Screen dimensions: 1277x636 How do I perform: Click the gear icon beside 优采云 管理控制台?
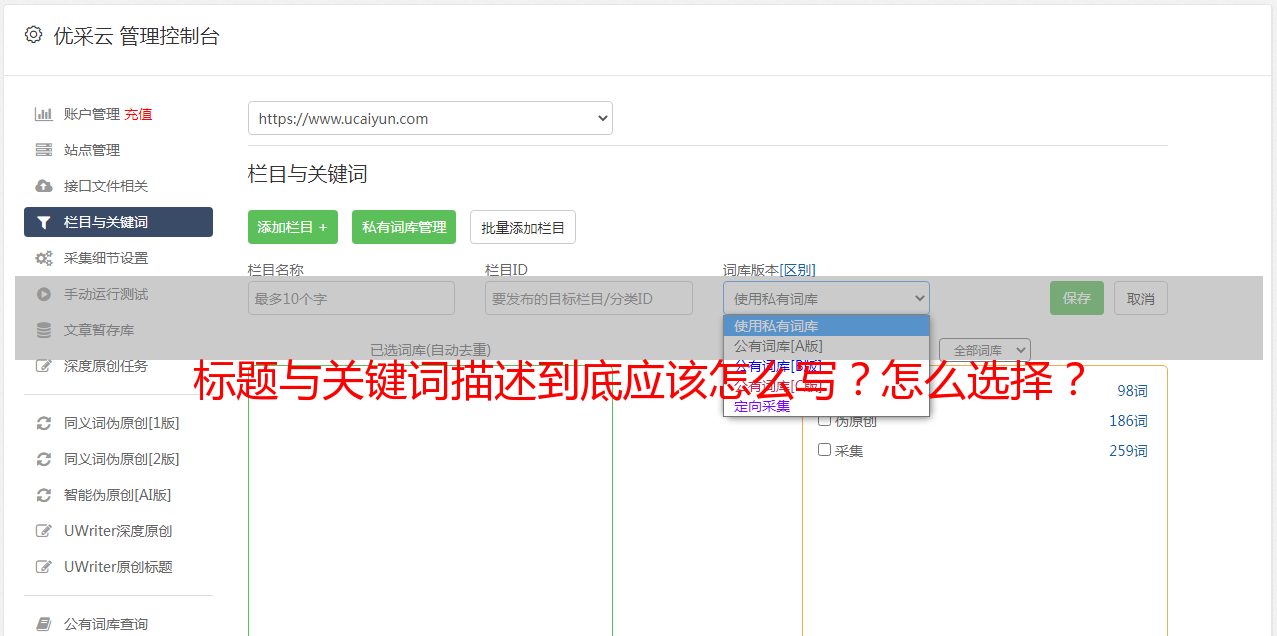34,35
